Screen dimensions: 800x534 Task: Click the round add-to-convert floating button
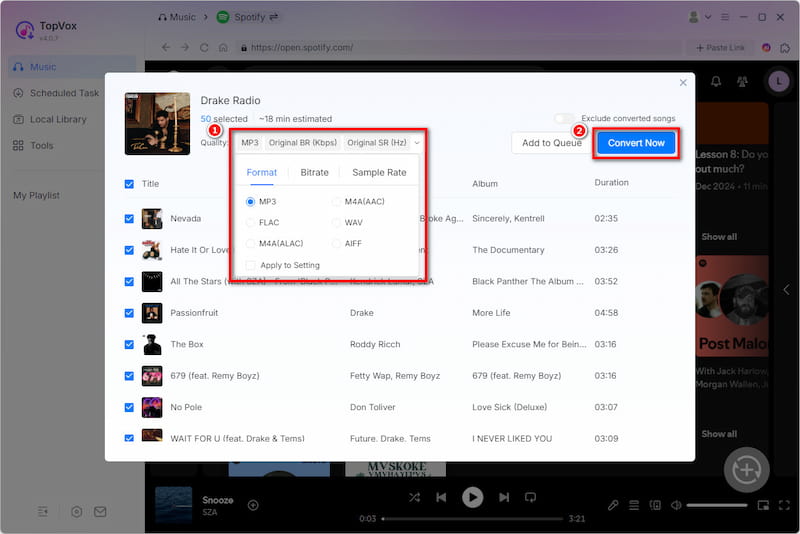coord(747,469)
